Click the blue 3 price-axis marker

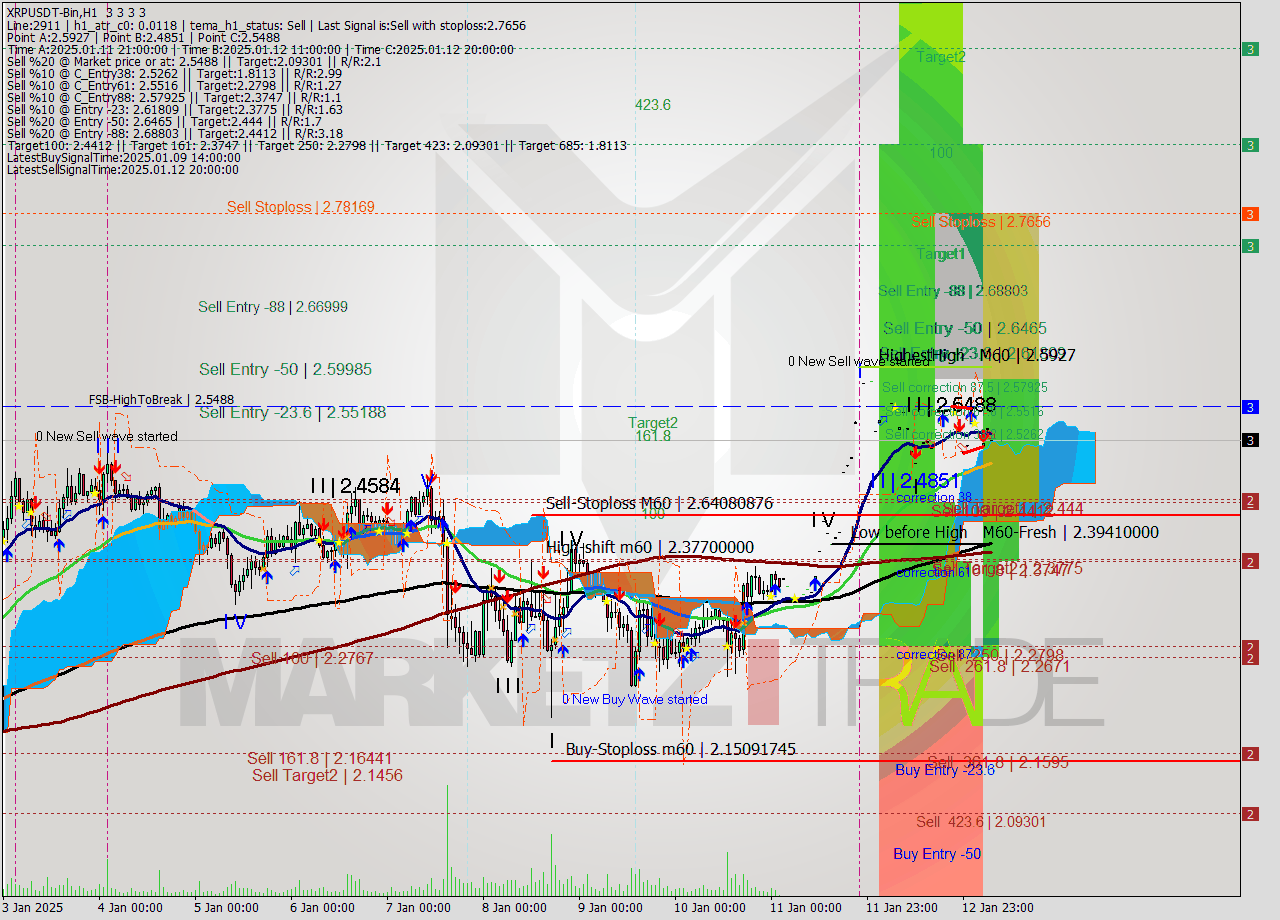tap(1250, 407)
